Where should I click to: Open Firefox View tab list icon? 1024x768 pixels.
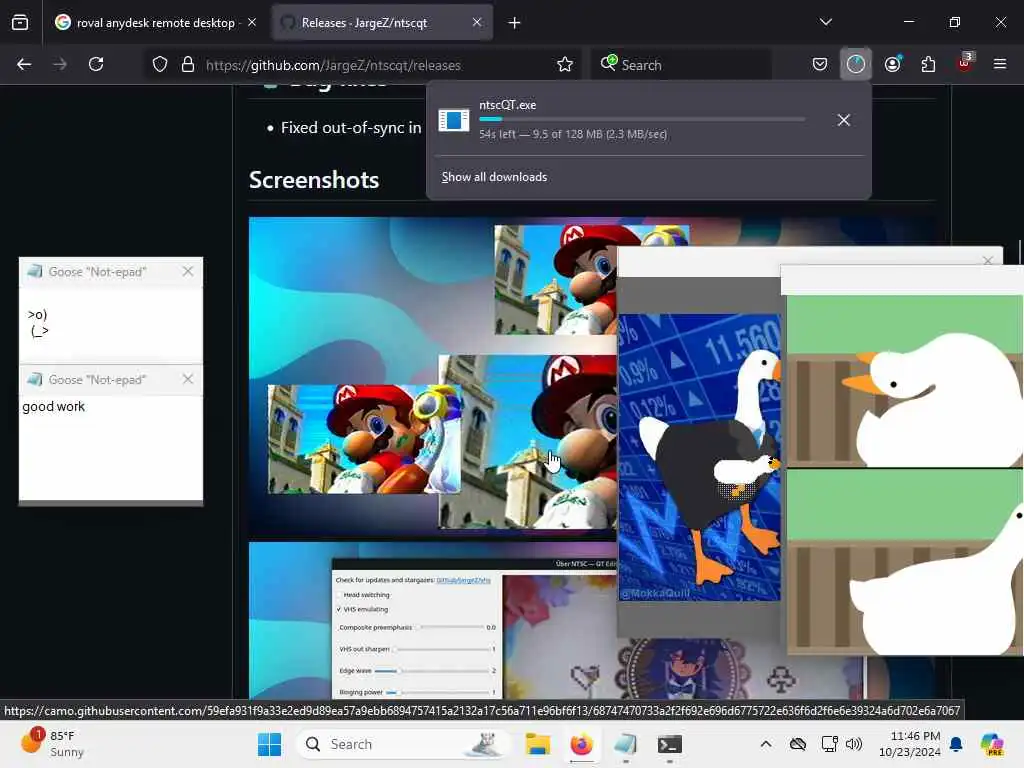(20, 22)
